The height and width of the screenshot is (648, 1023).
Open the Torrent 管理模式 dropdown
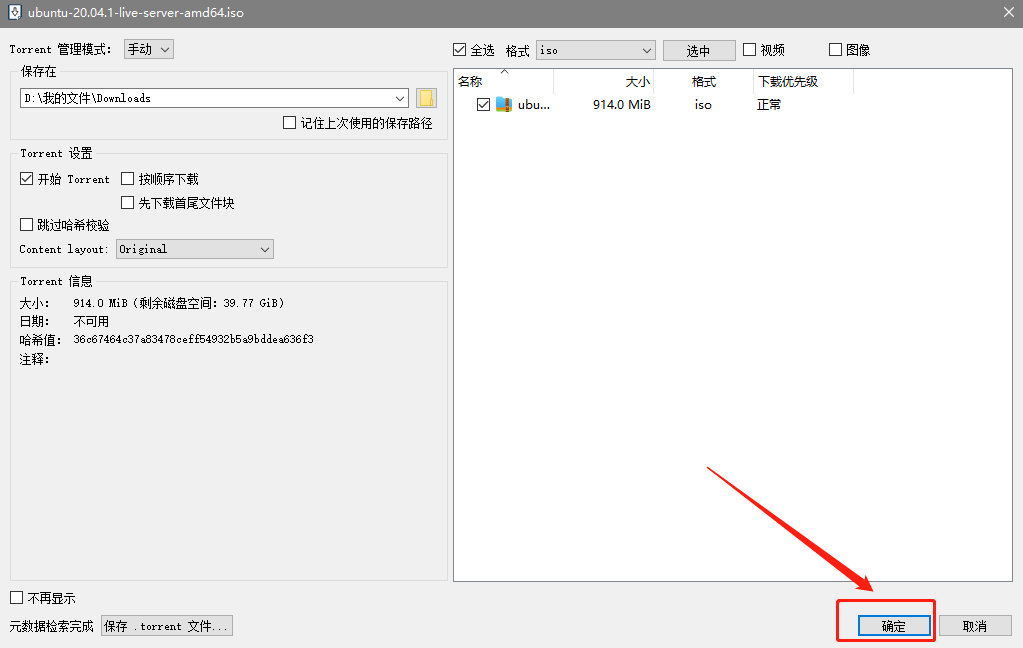click(149, 49)
